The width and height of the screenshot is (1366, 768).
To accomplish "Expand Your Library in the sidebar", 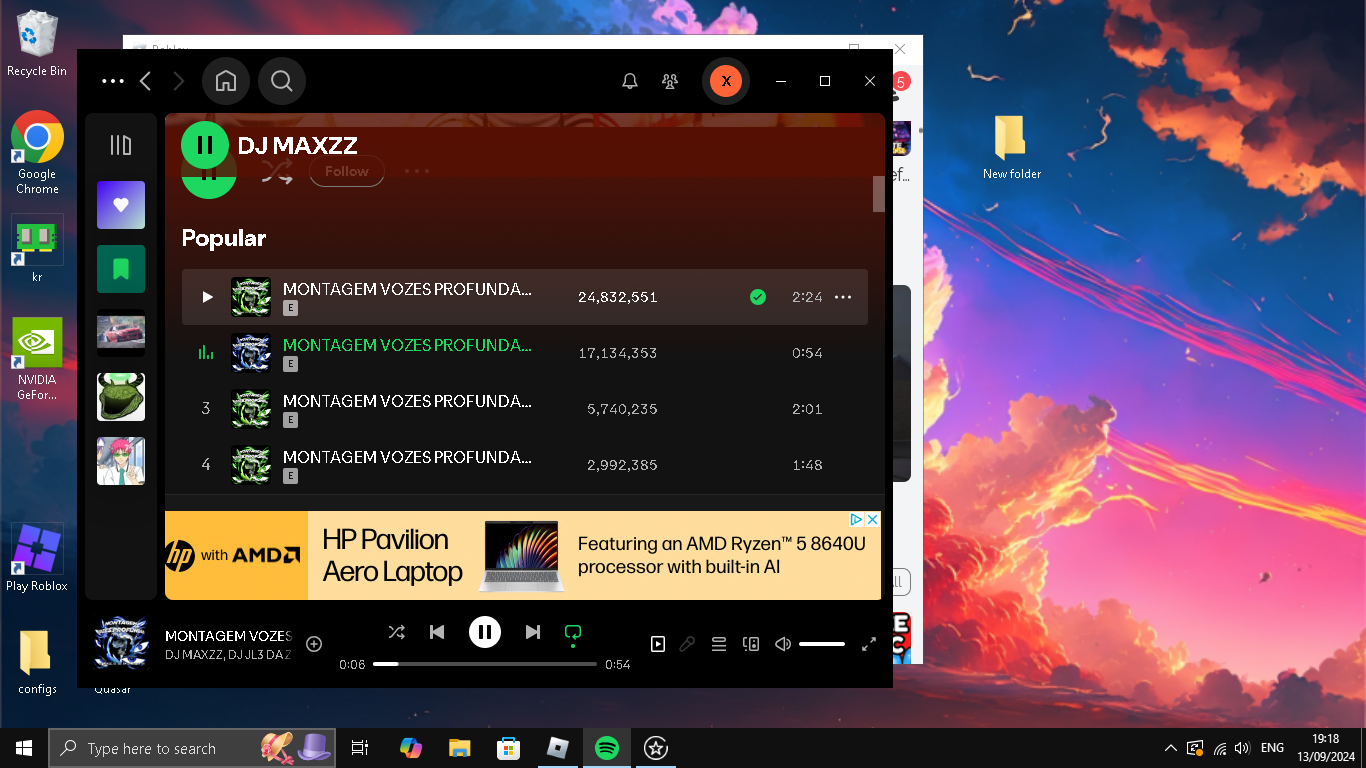I will point(121,146).
